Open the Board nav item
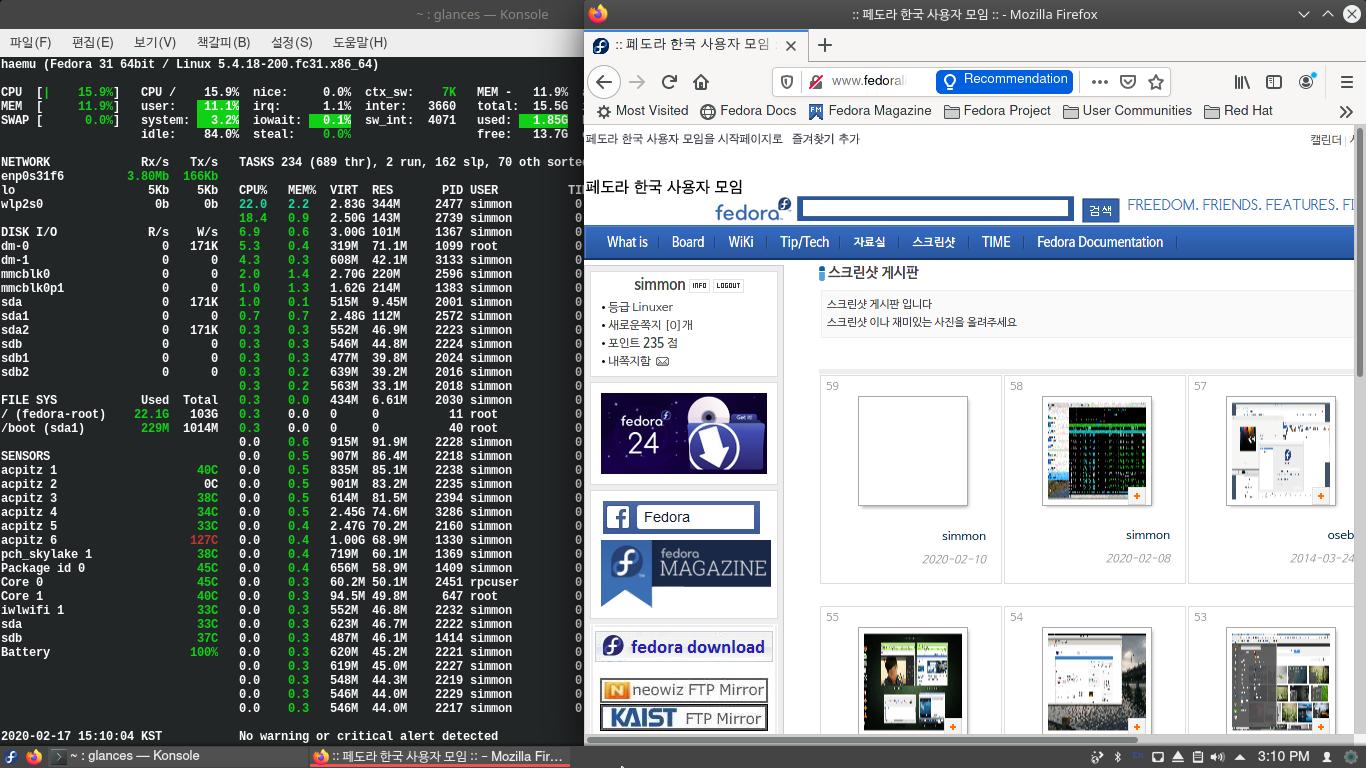Image resolution: width=1366 pixels, height=768 pixels. click(688, 242)
